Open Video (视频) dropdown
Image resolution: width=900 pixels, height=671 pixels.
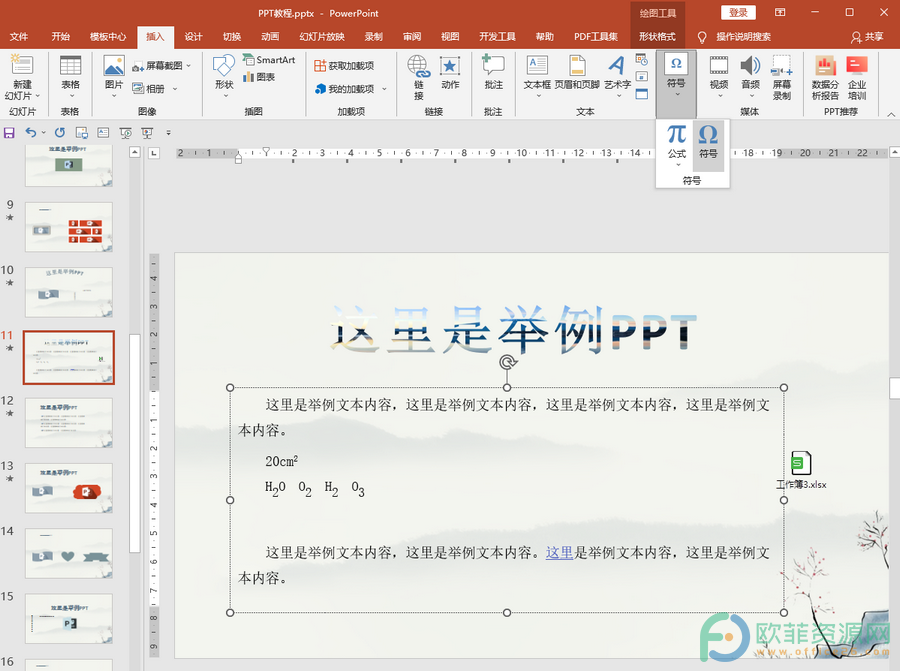click(719, 77)
